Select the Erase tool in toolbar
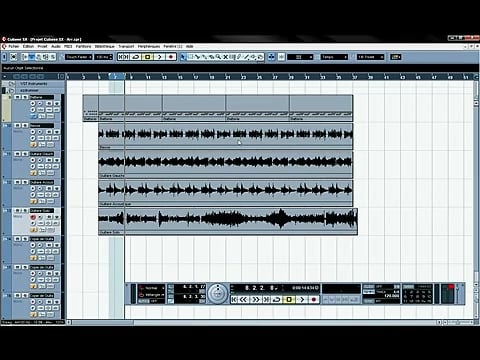Screen dimensions: 480x360 [211, 57]
